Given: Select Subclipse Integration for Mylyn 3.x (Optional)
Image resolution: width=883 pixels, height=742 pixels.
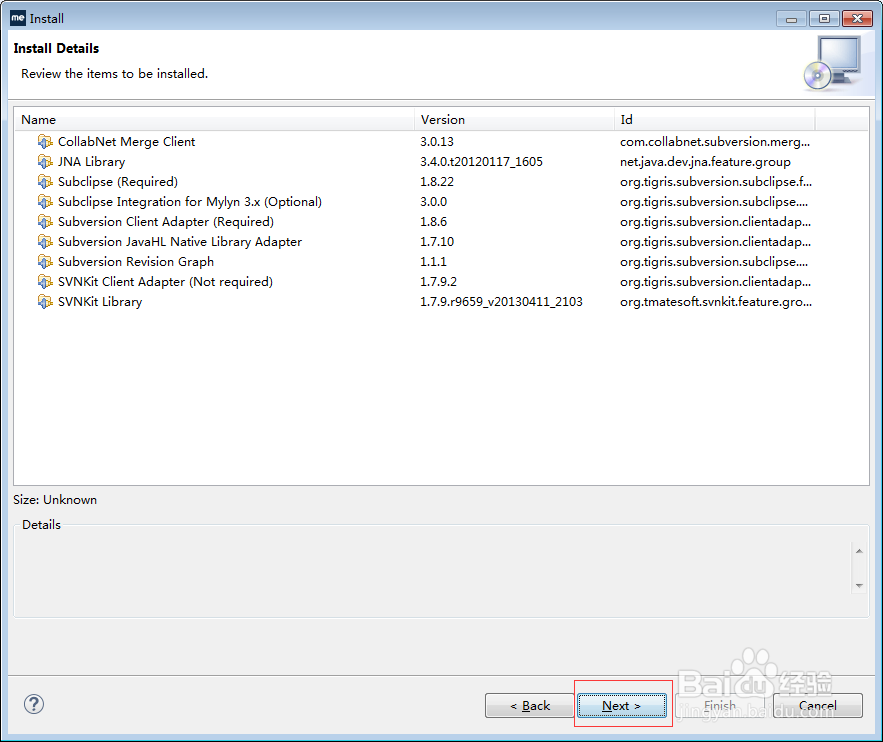Looking at the screenshot, I should [x=190, y=202].
